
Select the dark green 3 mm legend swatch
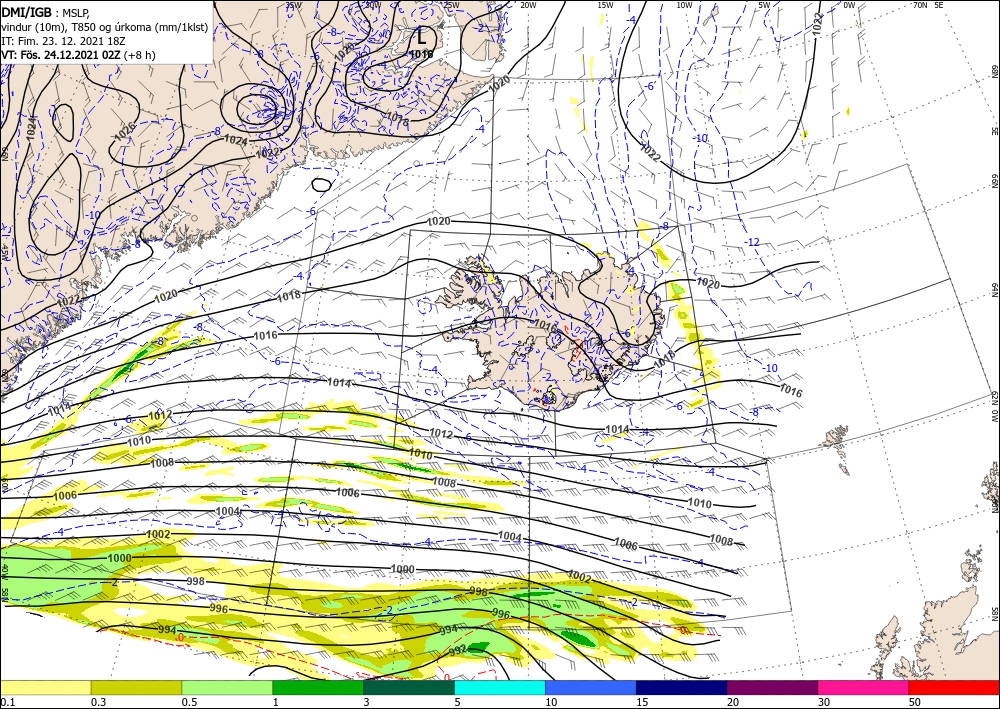[x=409, y=687]
